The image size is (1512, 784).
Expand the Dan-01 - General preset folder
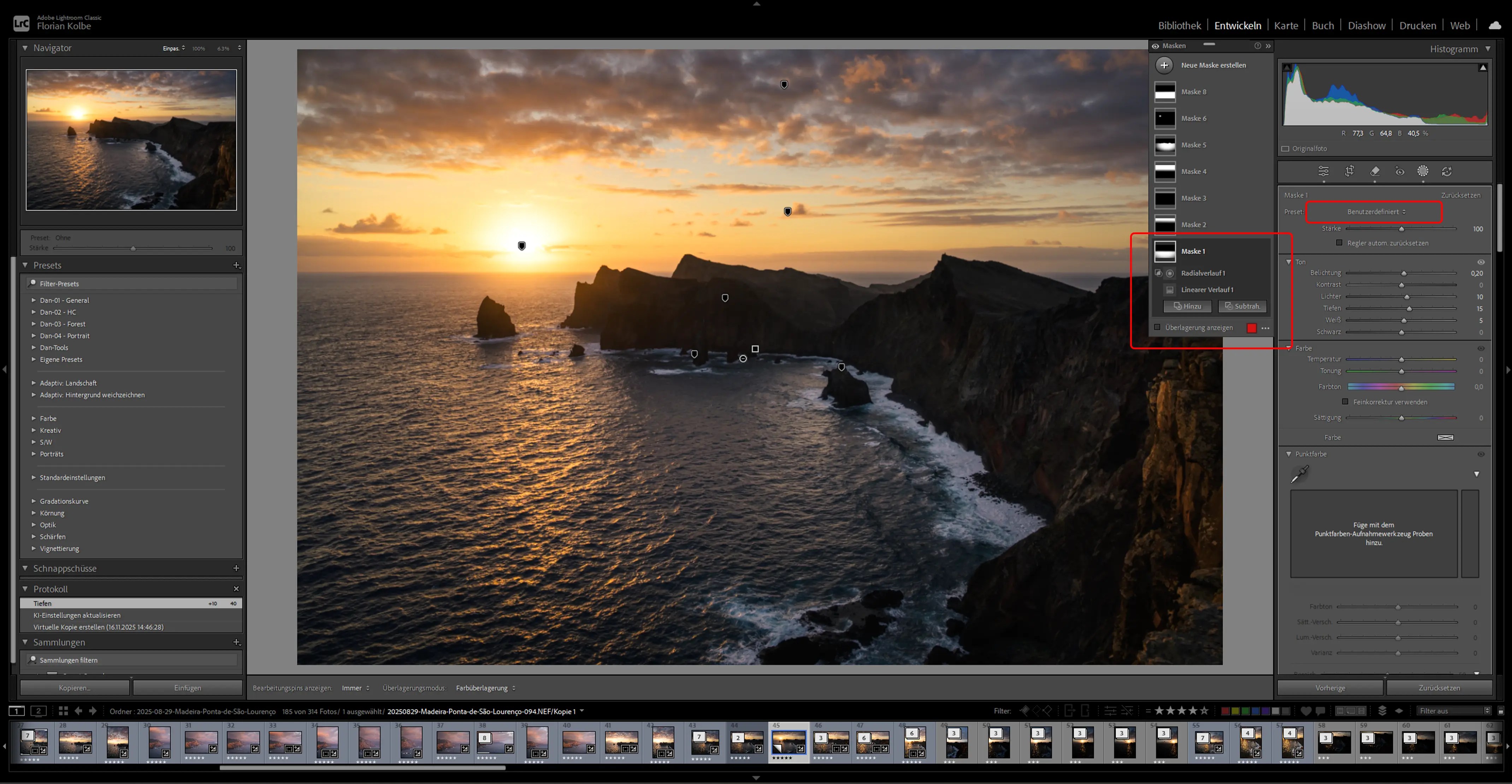(x=34, y=301)
